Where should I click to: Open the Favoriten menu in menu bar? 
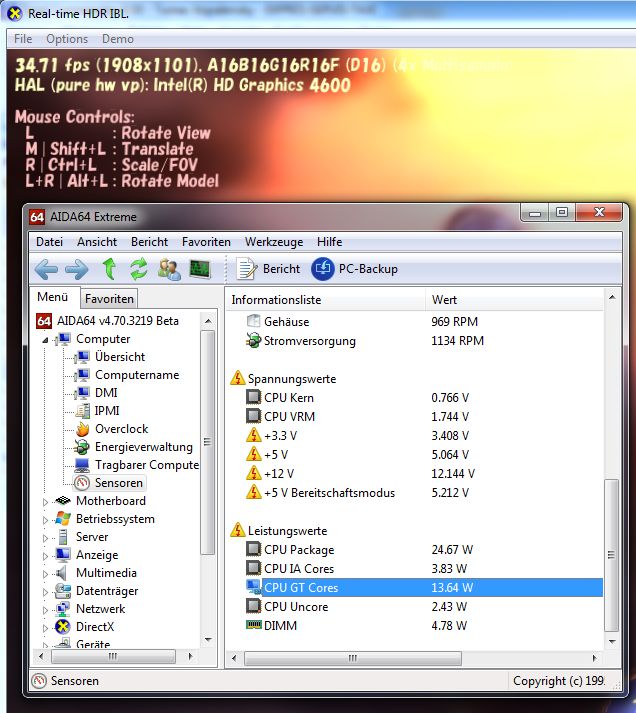click(206, 242)
